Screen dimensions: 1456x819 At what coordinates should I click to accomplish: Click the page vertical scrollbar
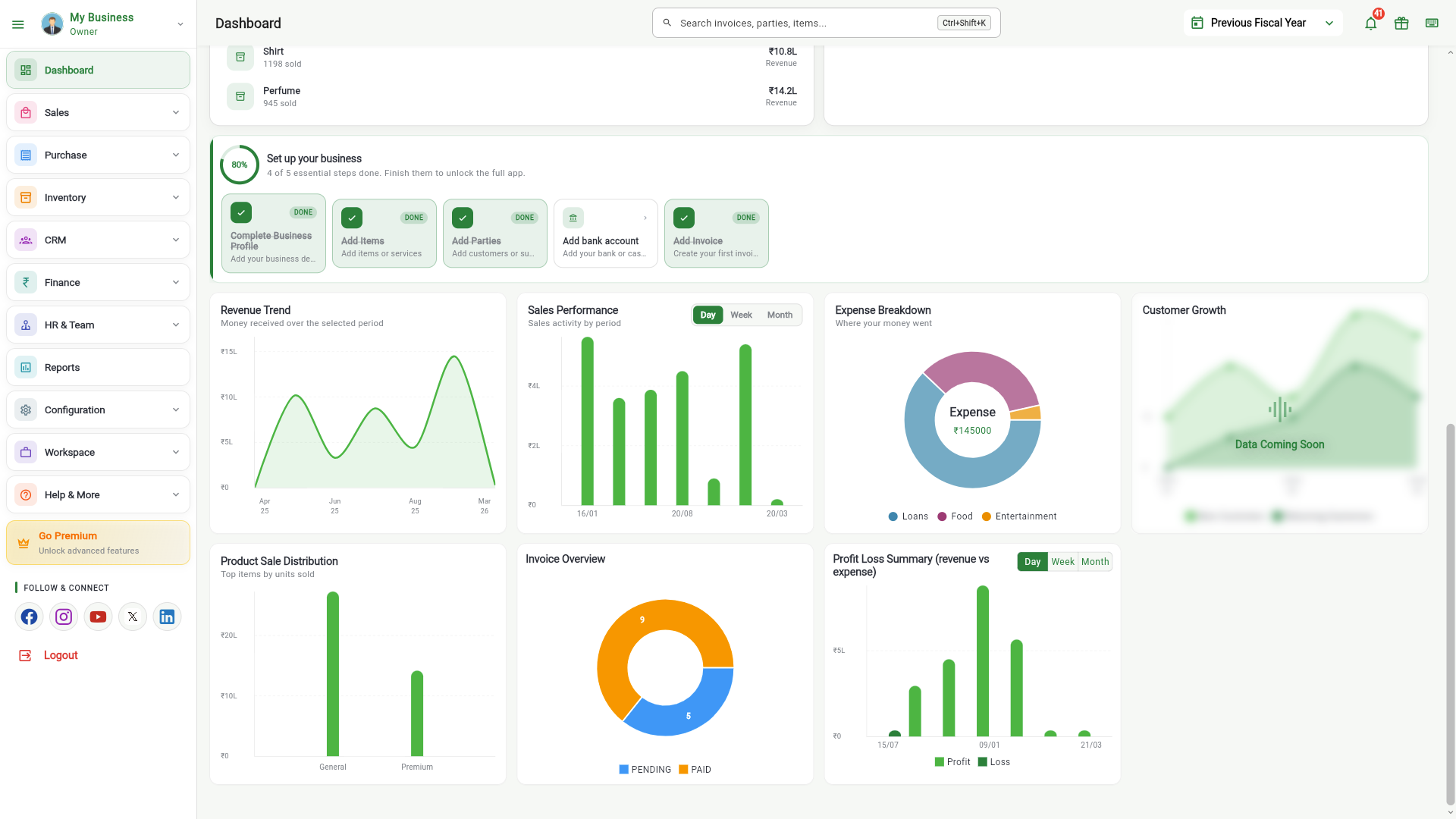click(1450, 614)
